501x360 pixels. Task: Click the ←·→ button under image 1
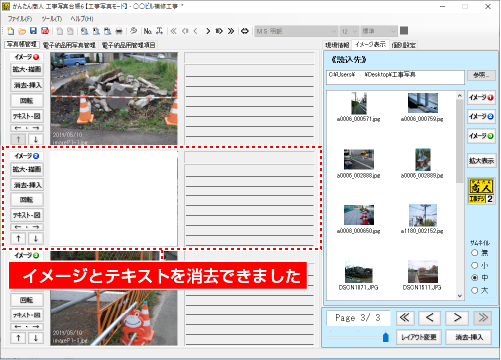pyautogui.click(x=27, y=128)
